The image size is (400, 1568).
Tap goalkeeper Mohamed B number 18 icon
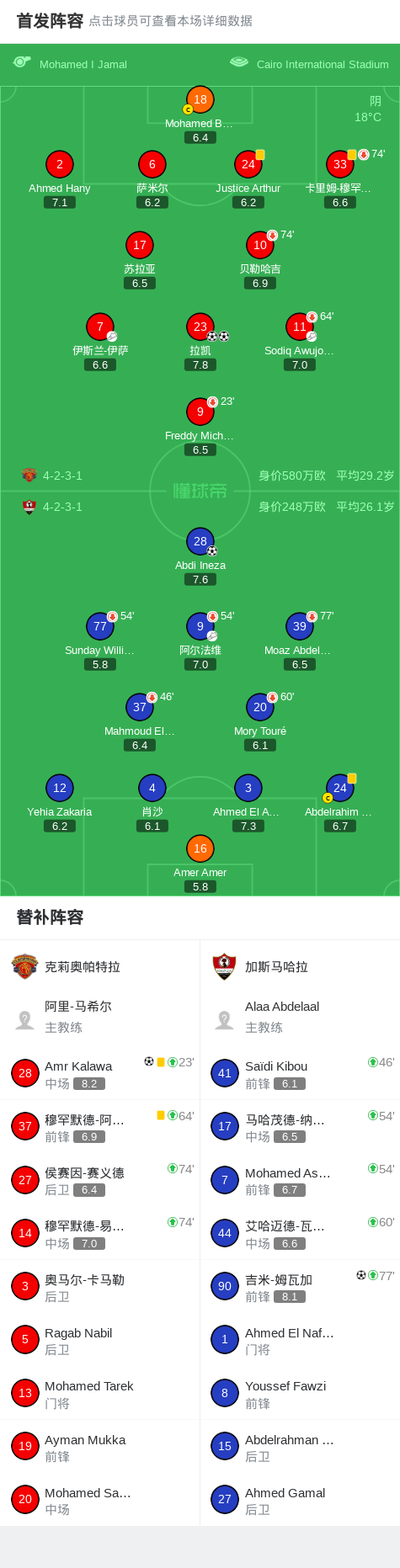click(x=200, y=99)
